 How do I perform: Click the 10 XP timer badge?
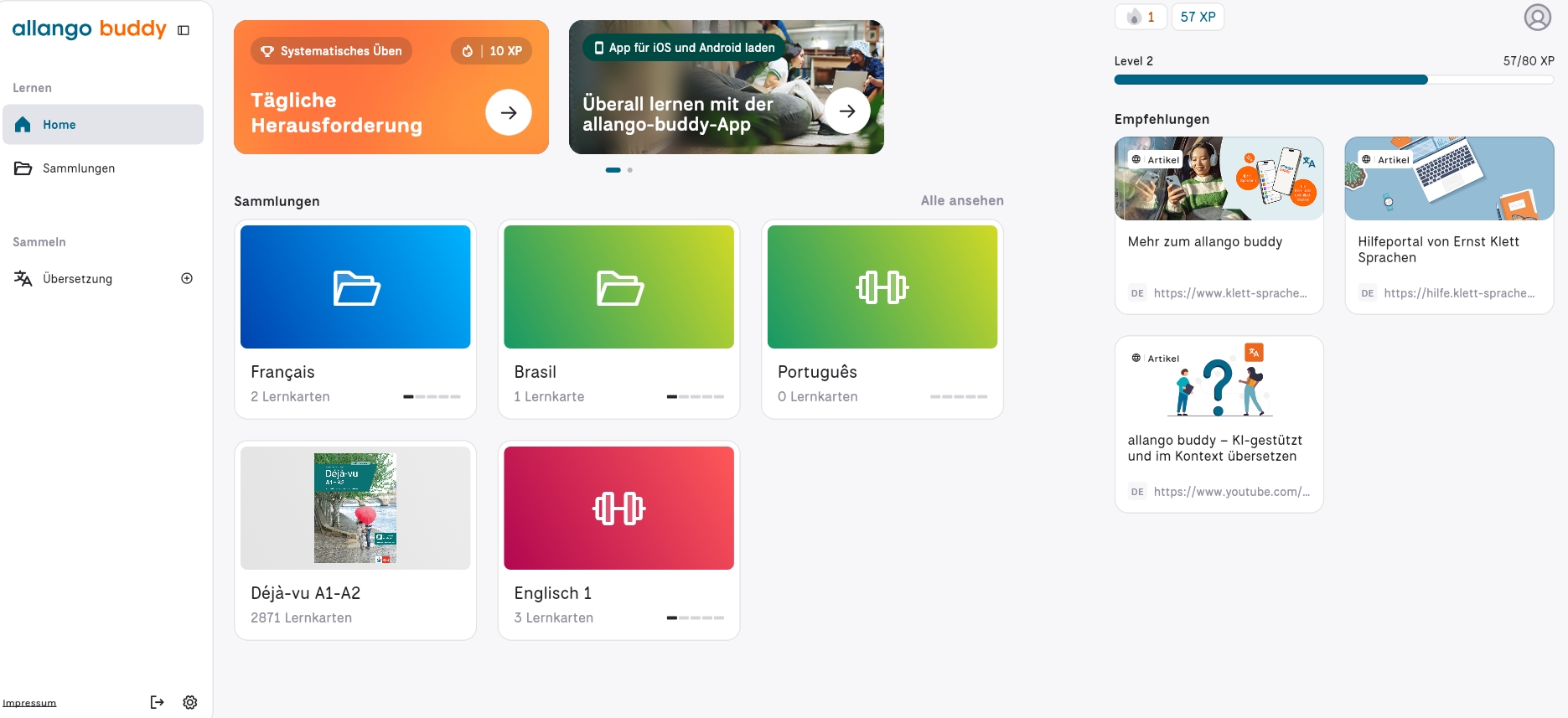click(492, 51)
